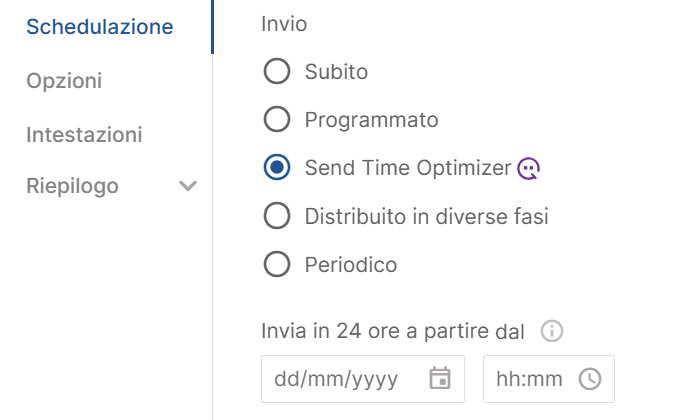Viewport: 682px width, 420px height.
Task: Enable the Periodico radio option
Action: 277,264
